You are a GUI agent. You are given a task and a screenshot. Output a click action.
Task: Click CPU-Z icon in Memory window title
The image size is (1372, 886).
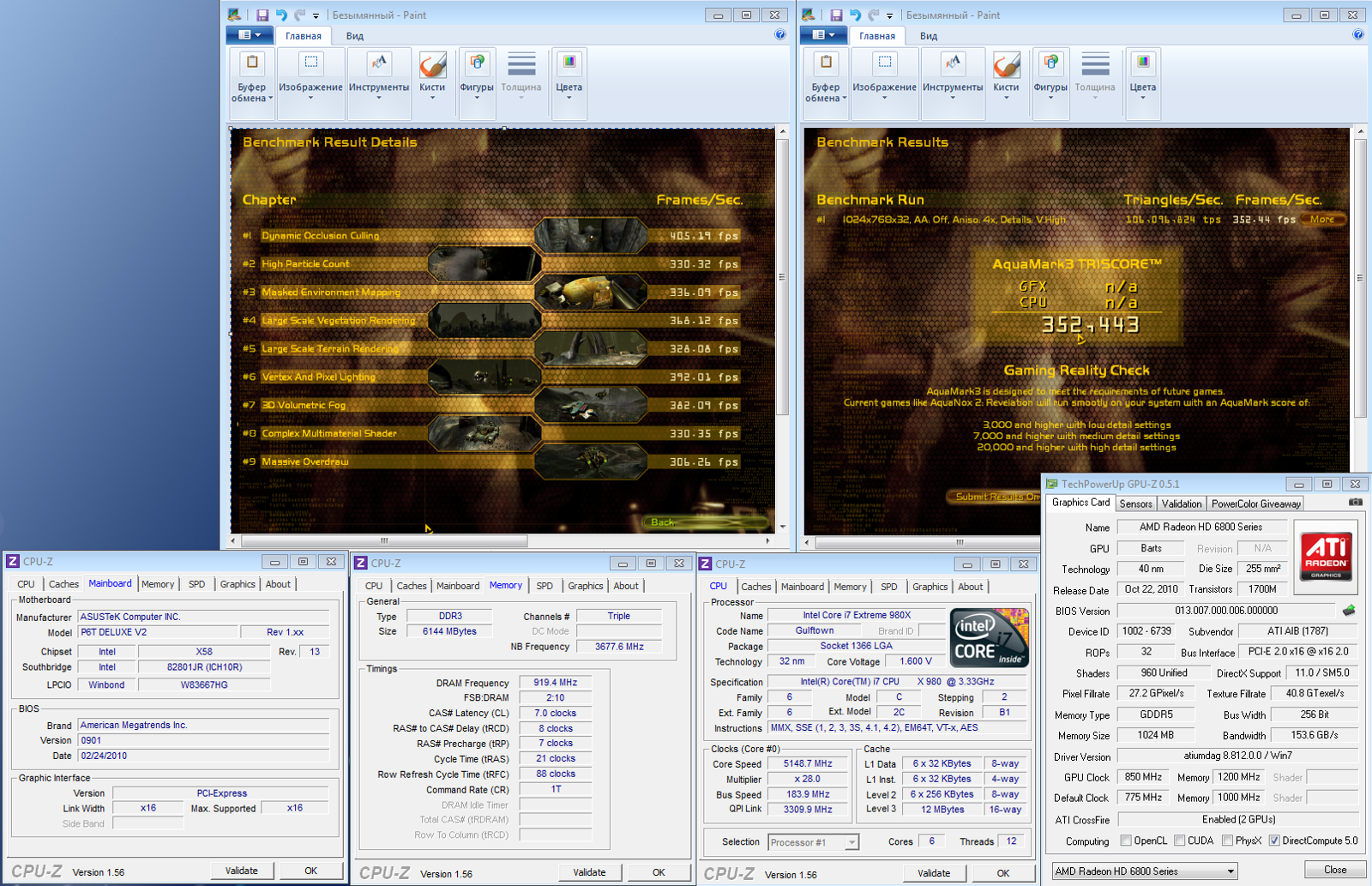(x=361, y=563)
